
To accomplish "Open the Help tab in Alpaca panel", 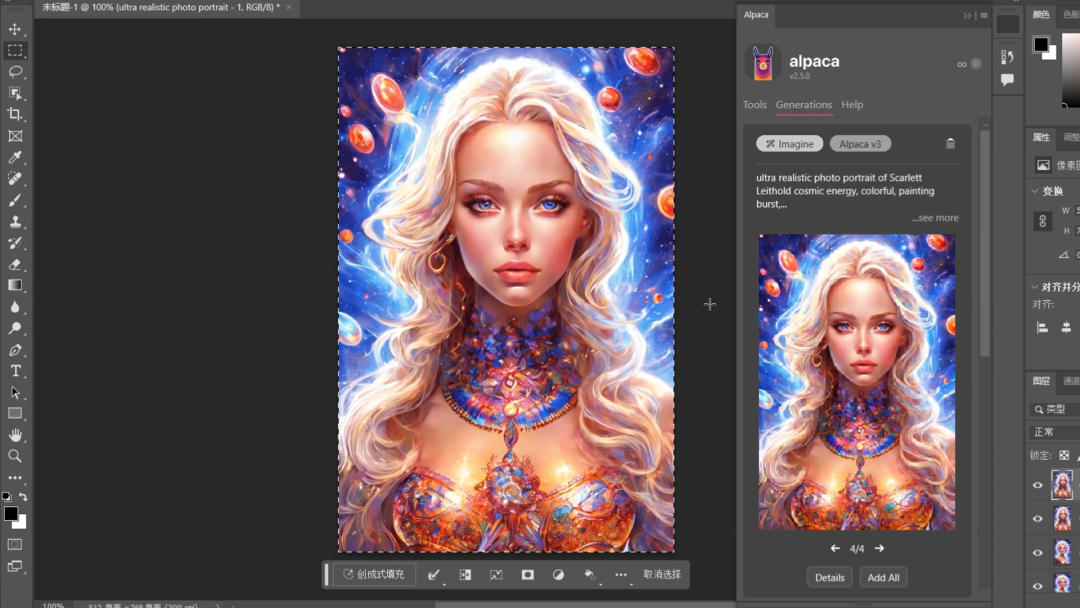I will [x=852, y=105].
